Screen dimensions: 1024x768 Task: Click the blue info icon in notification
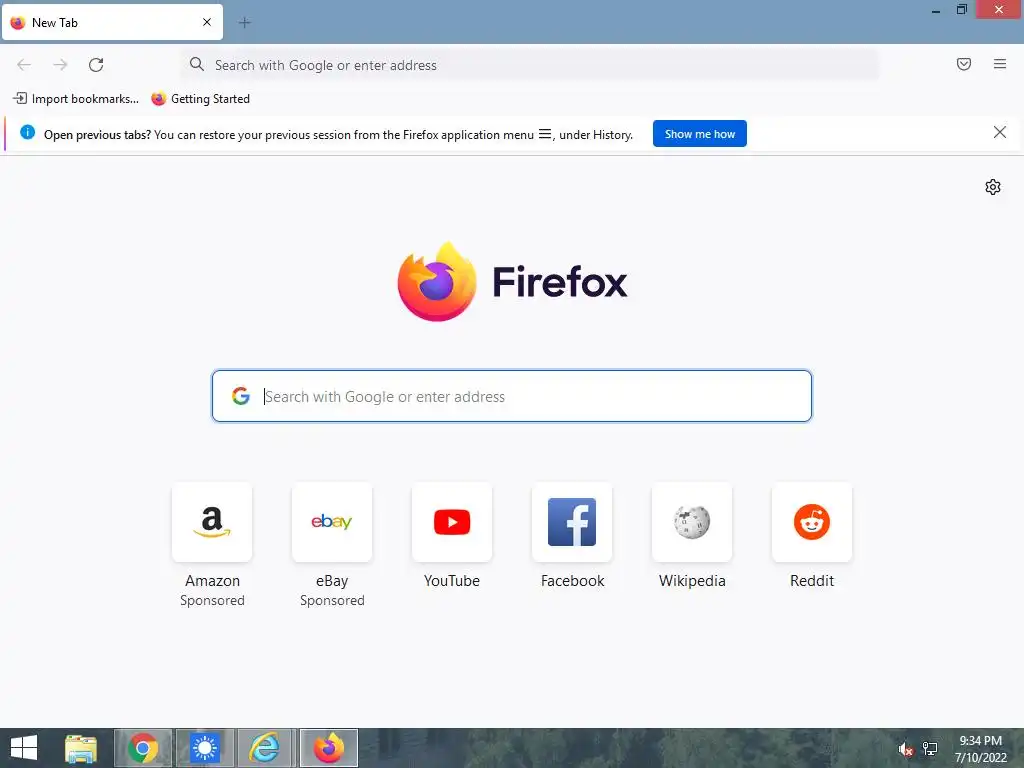click(x=27, y=133)
